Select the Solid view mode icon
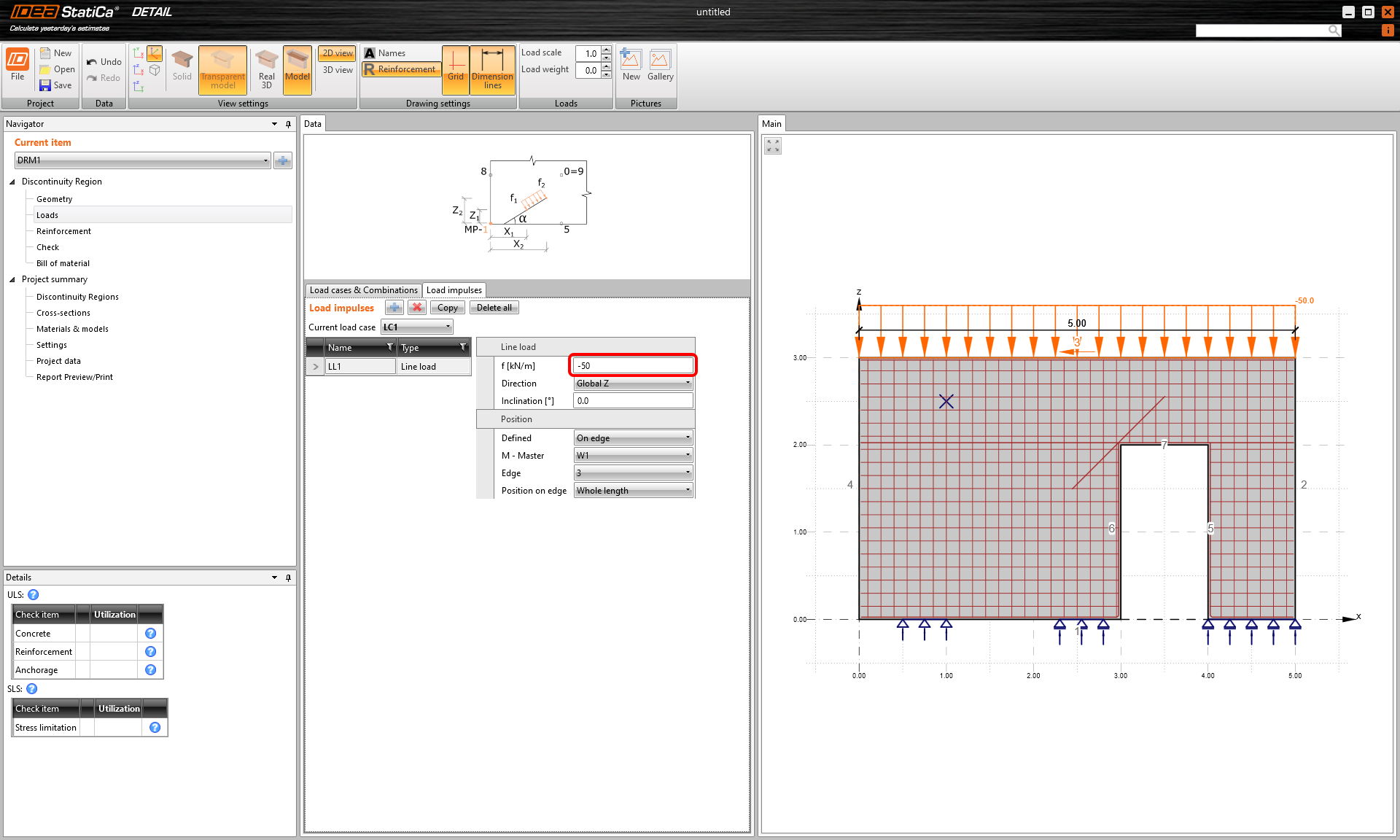1400x840 pixels. coord(182,66)
